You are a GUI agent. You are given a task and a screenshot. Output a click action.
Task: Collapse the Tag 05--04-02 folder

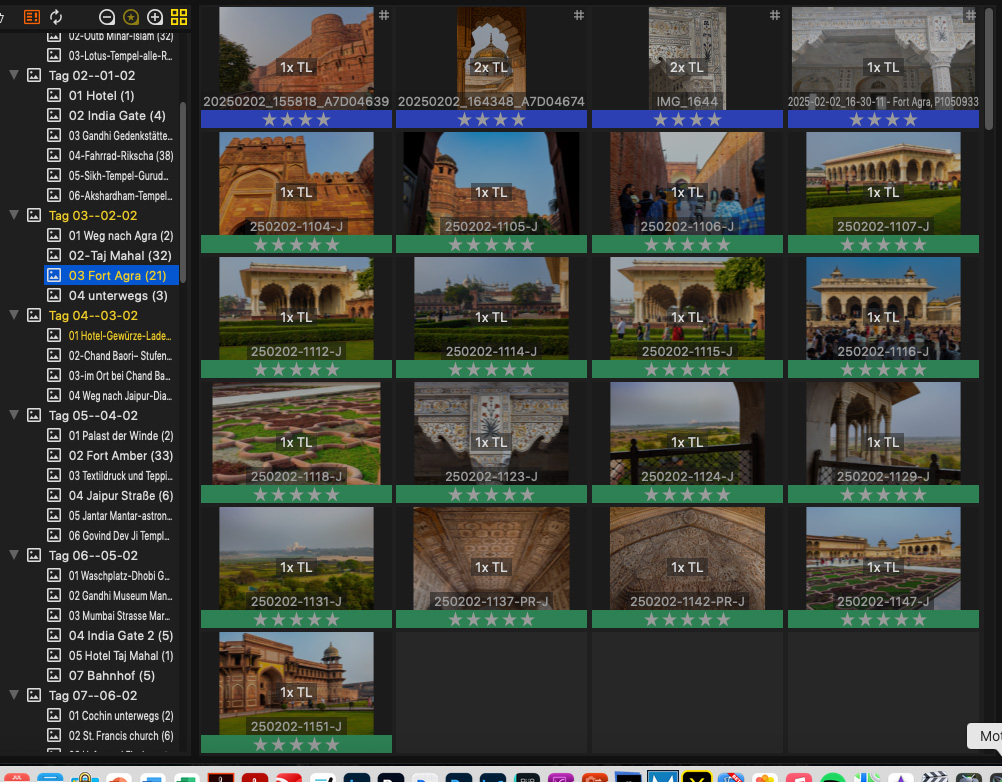pos(13,415)
